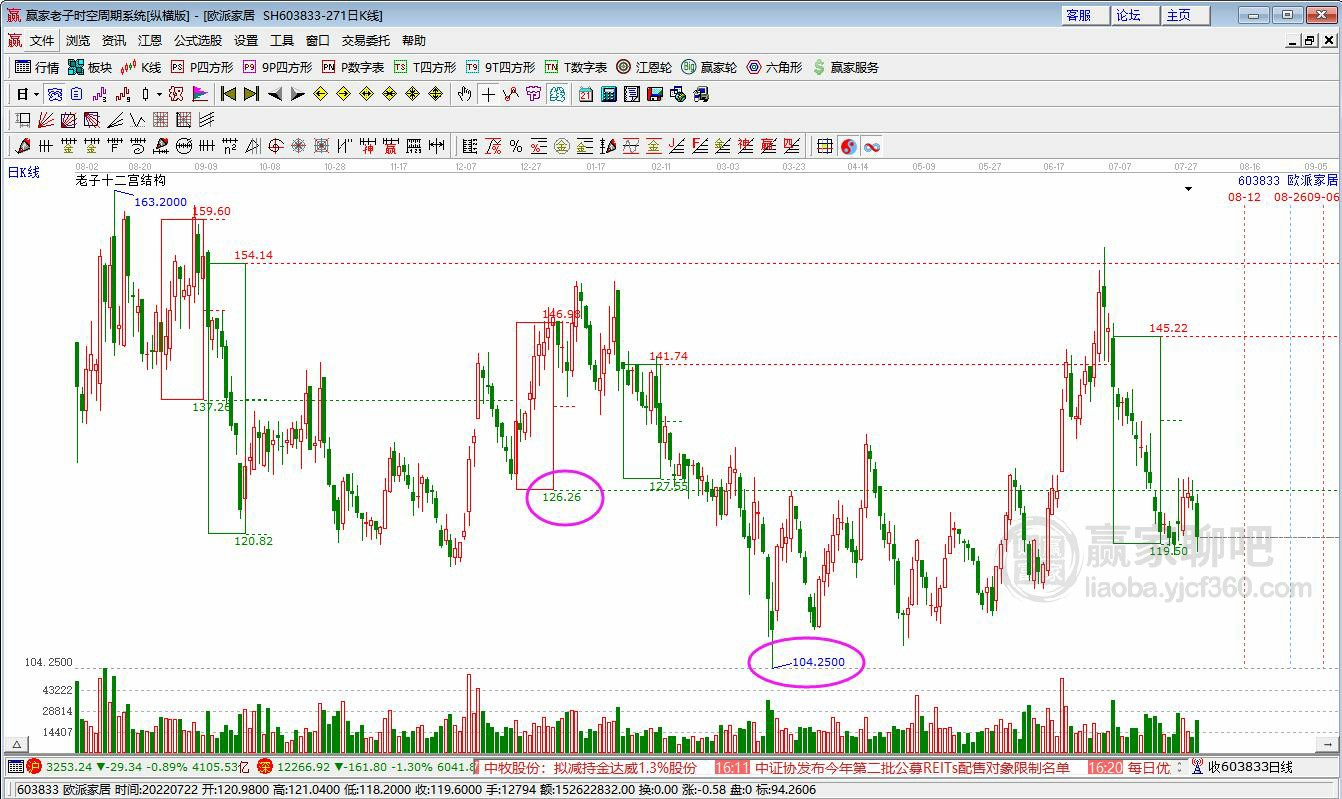
Task: Click the 主页 button
Action: (1185, 15)
